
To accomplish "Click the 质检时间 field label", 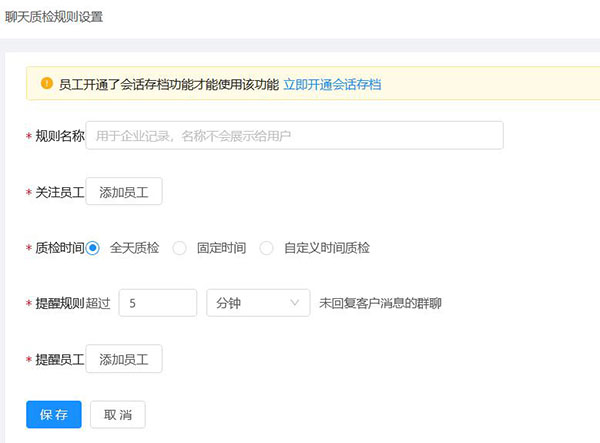I will pyautogui.click(x=60, y=248).
